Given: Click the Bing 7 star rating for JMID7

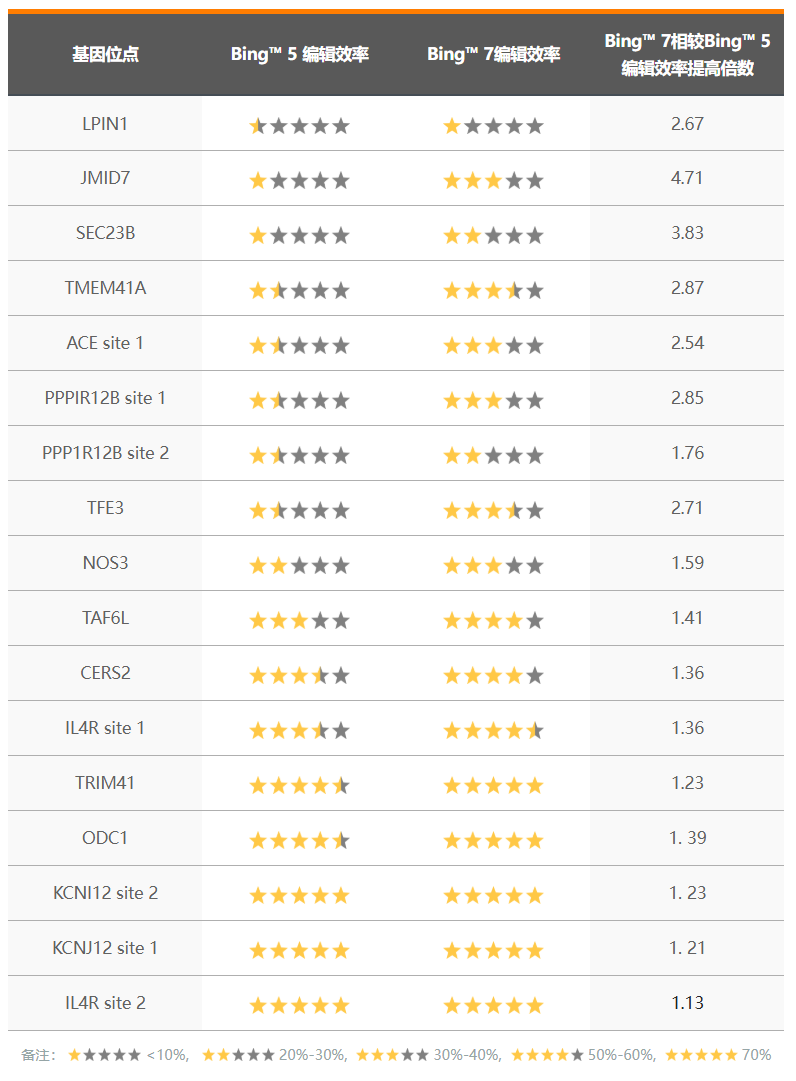Looking at the screenshot, I should coord(493,181).
